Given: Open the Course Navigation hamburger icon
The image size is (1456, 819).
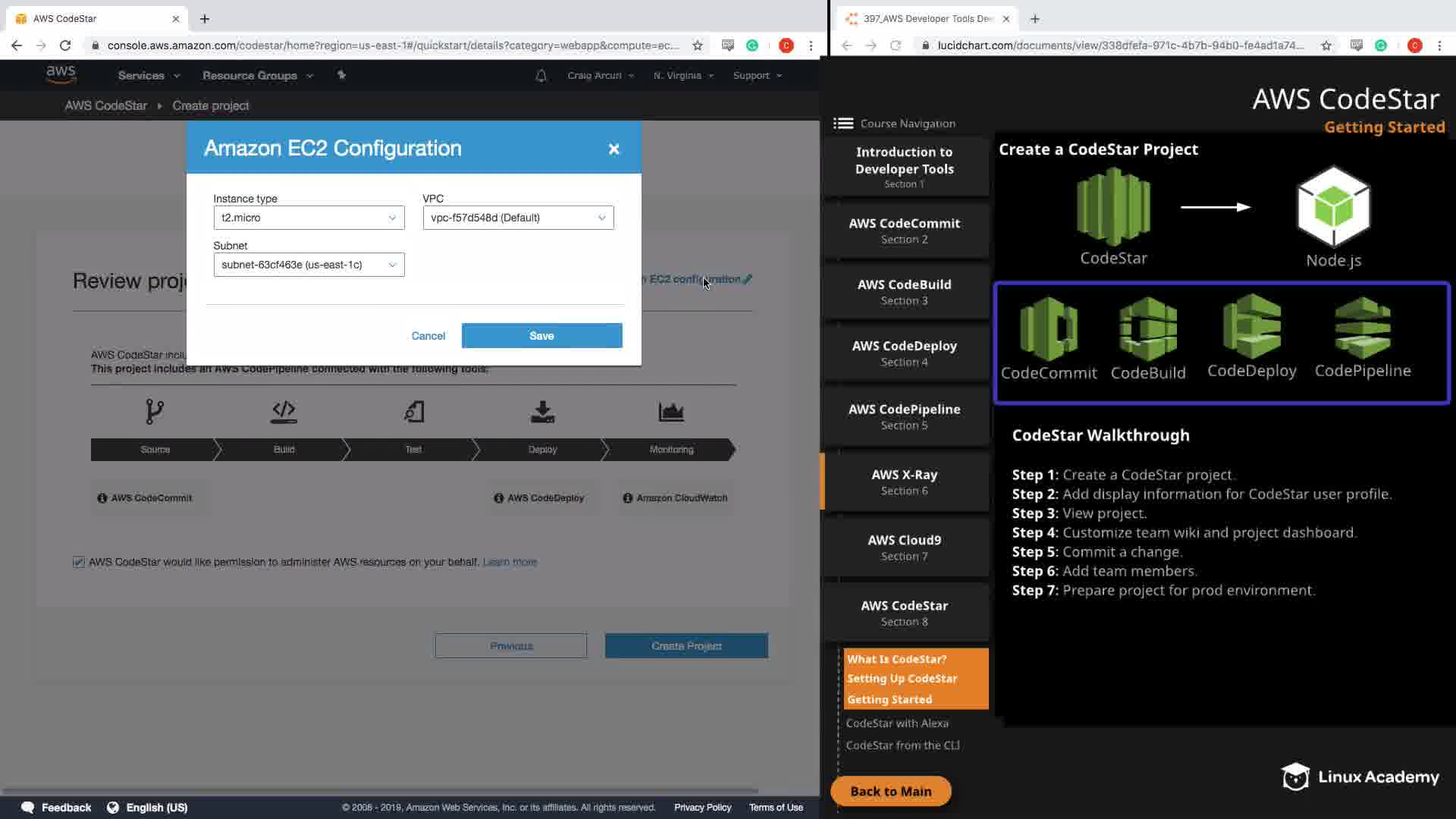Looking at the screenshot, I should (x=843, y=124).
